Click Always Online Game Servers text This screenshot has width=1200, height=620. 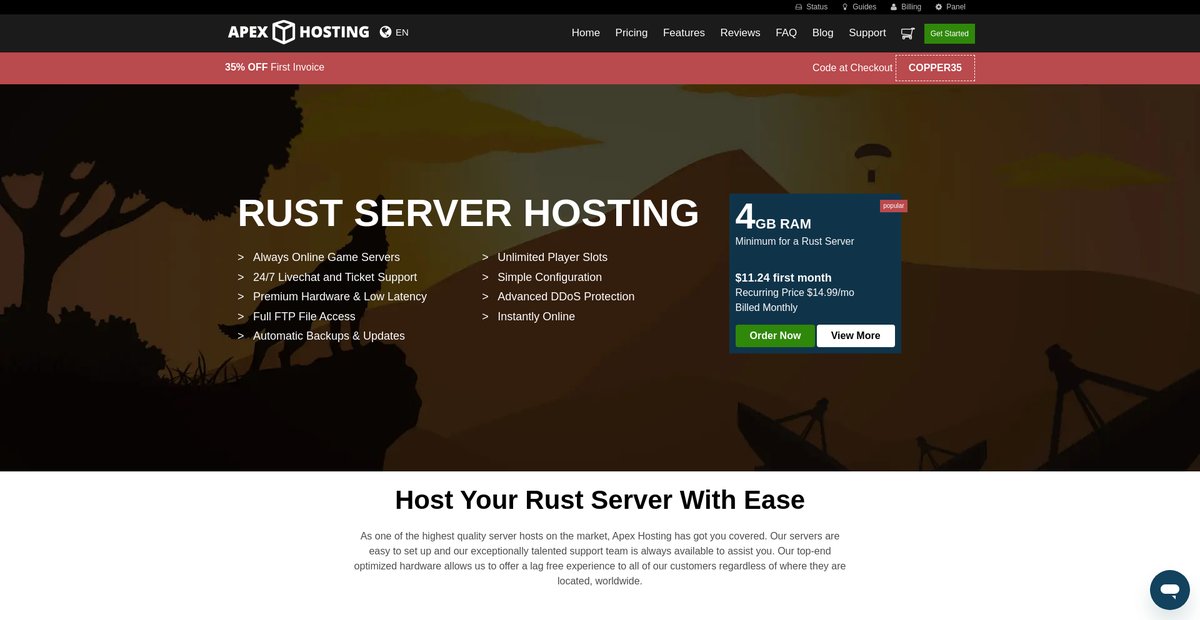(x=326, y=257)
